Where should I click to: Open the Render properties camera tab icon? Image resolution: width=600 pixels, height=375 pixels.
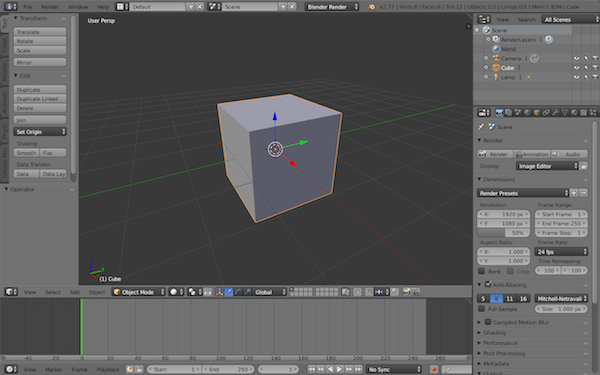[499, 112]
